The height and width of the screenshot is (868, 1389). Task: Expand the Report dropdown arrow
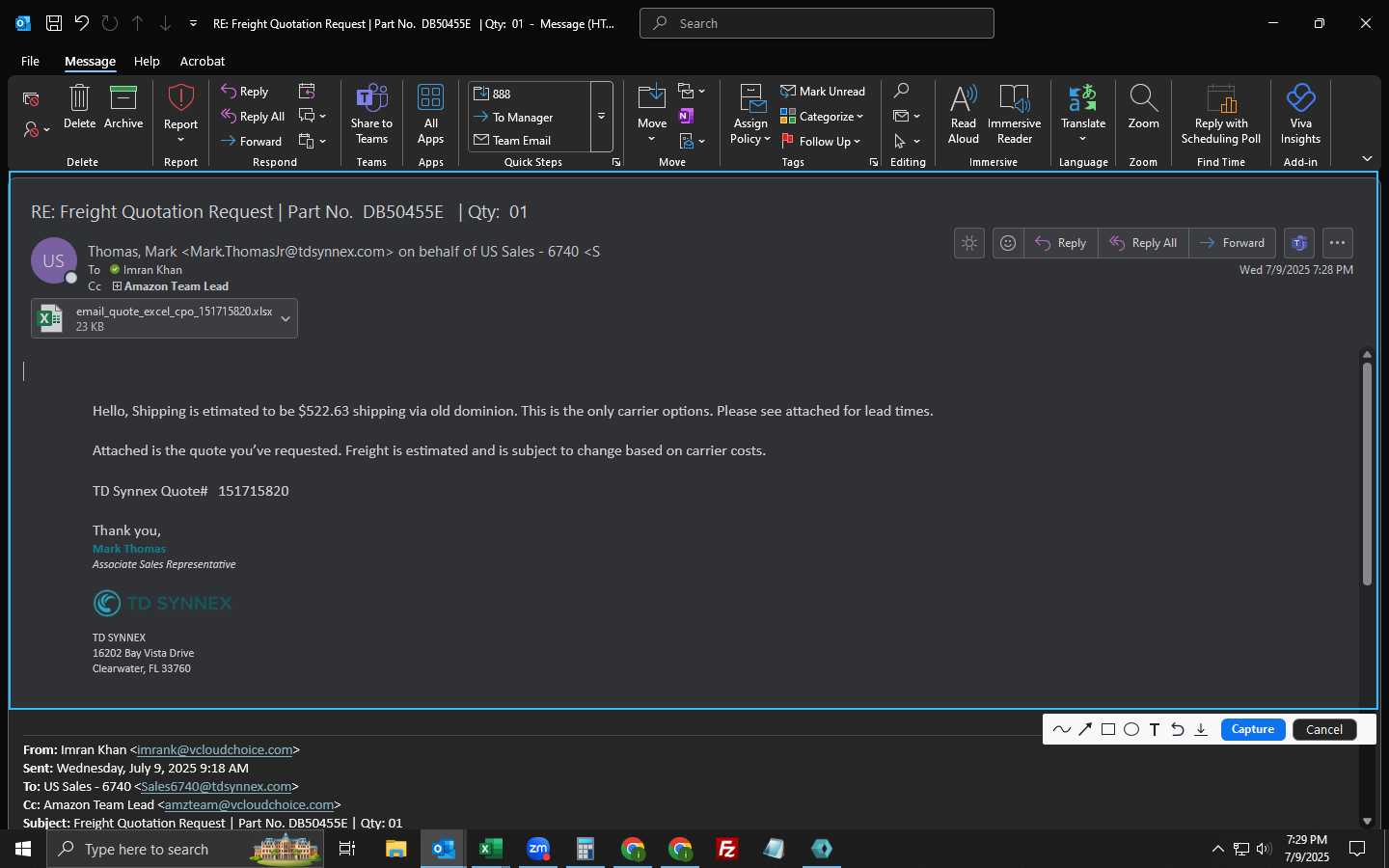pos(180,140)
